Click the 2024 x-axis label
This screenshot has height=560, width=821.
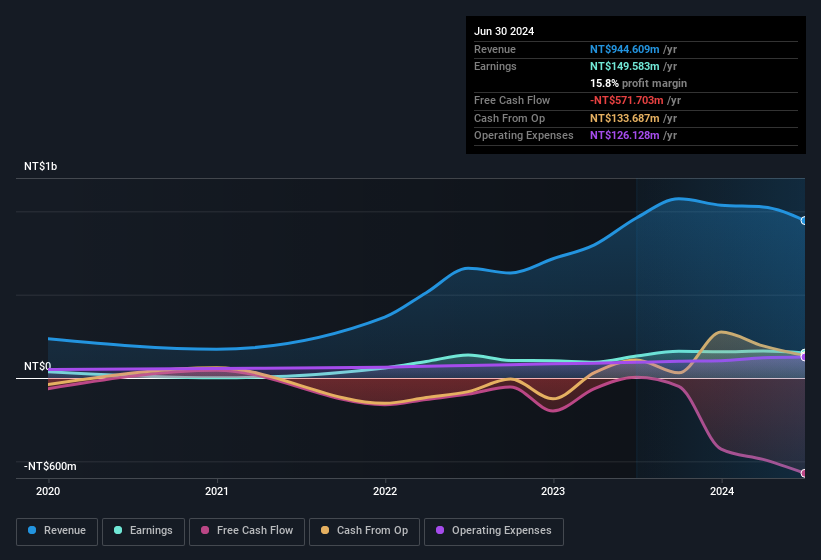point(722,491)
